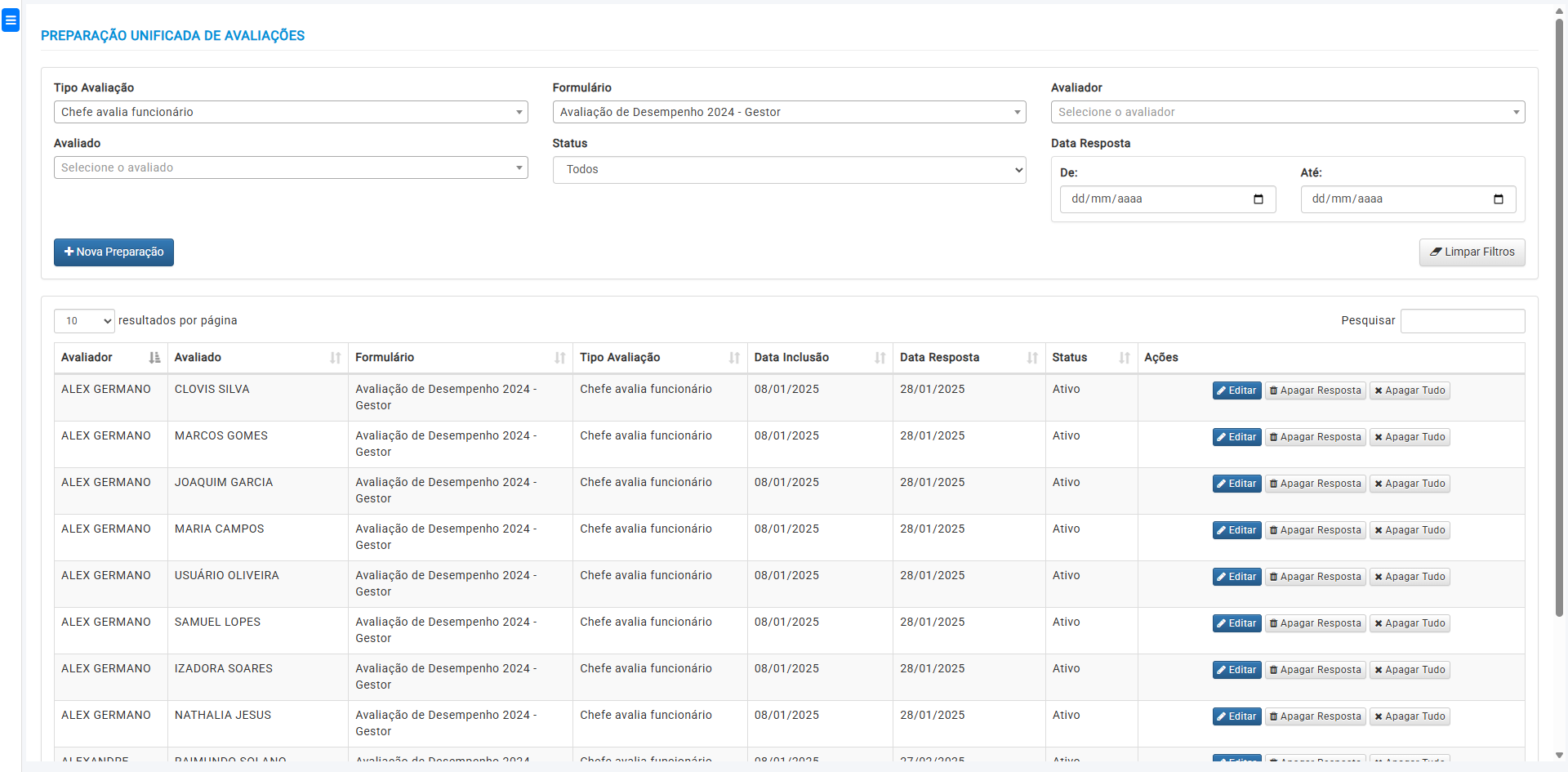The image size is (1568, 772).
Task: Sort by Avaliado column sort icon
Action: point(335,358)
